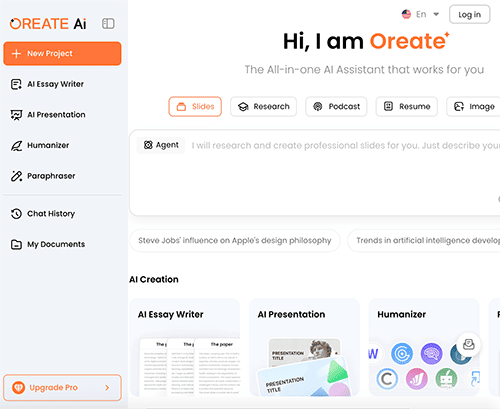
Task: Open the Humanizer card
Action: (424, 347)
